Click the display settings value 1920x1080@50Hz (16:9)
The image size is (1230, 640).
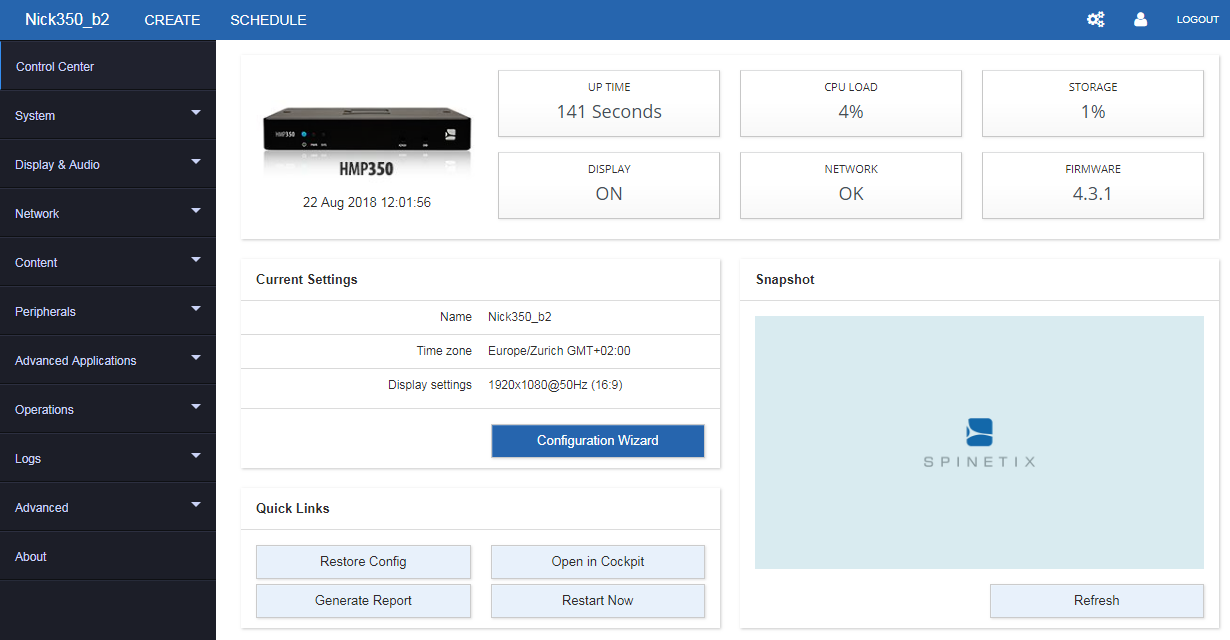(555, 385)
